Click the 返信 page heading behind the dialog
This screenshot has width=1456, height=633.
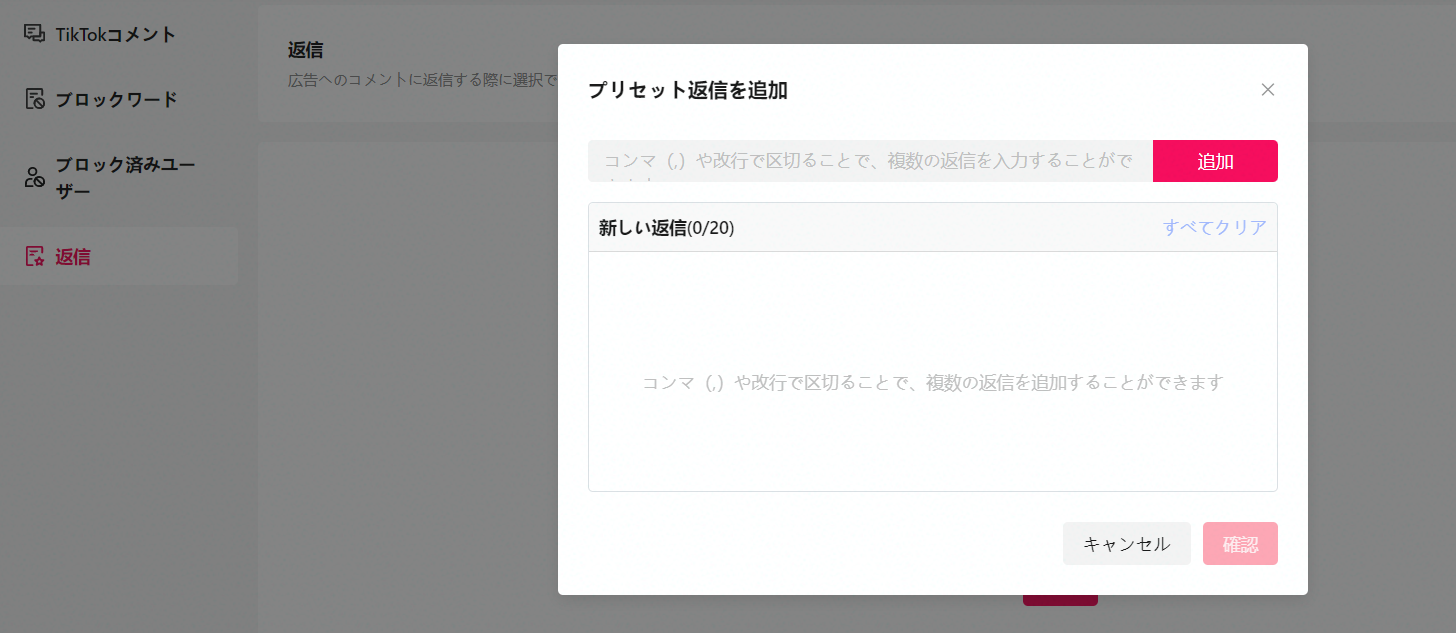(305, 50)
